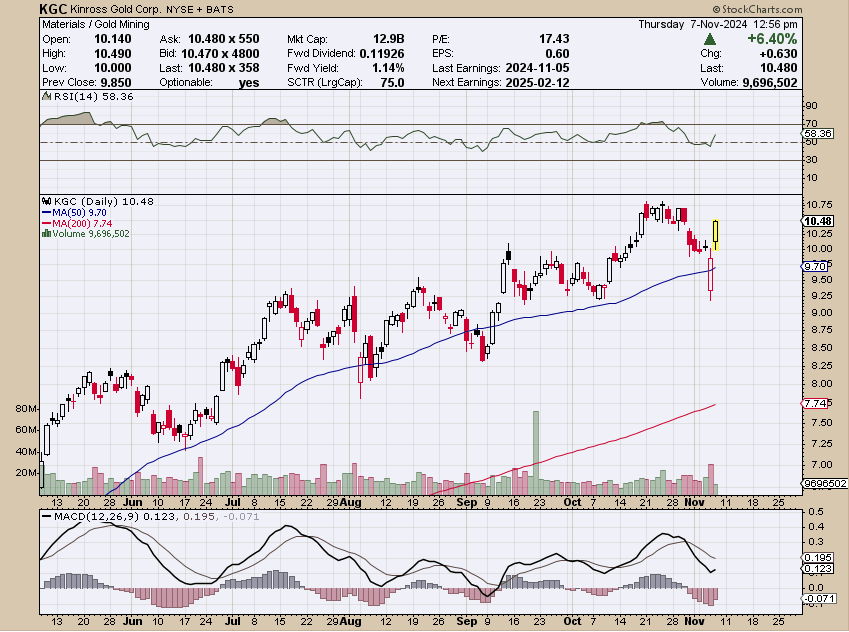Click the 0.123 MACD tag on right axis
849x632 pixels.
[818, 569]
